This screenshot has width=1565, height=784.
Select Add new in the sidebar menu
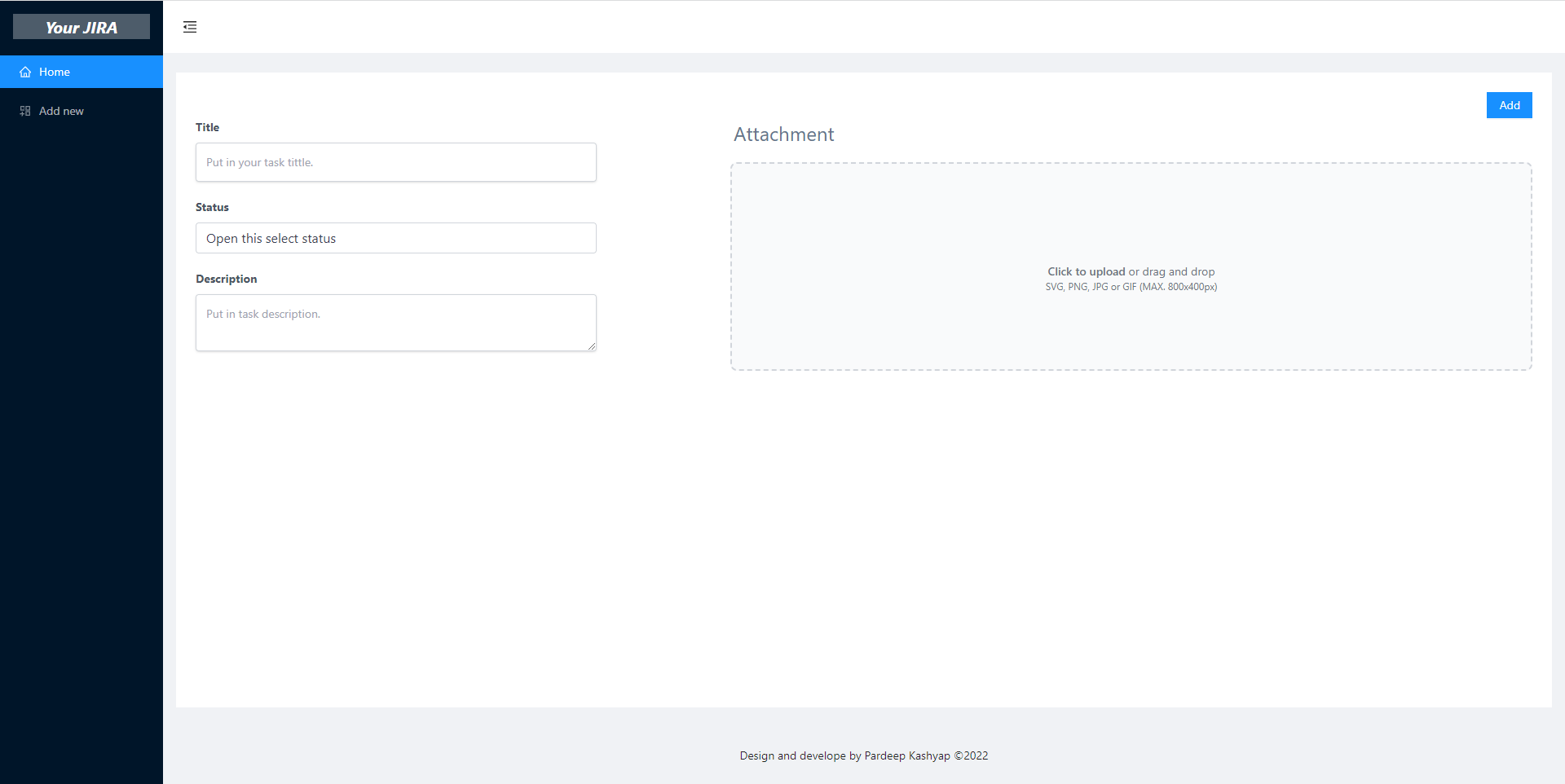tap(61, 111)
